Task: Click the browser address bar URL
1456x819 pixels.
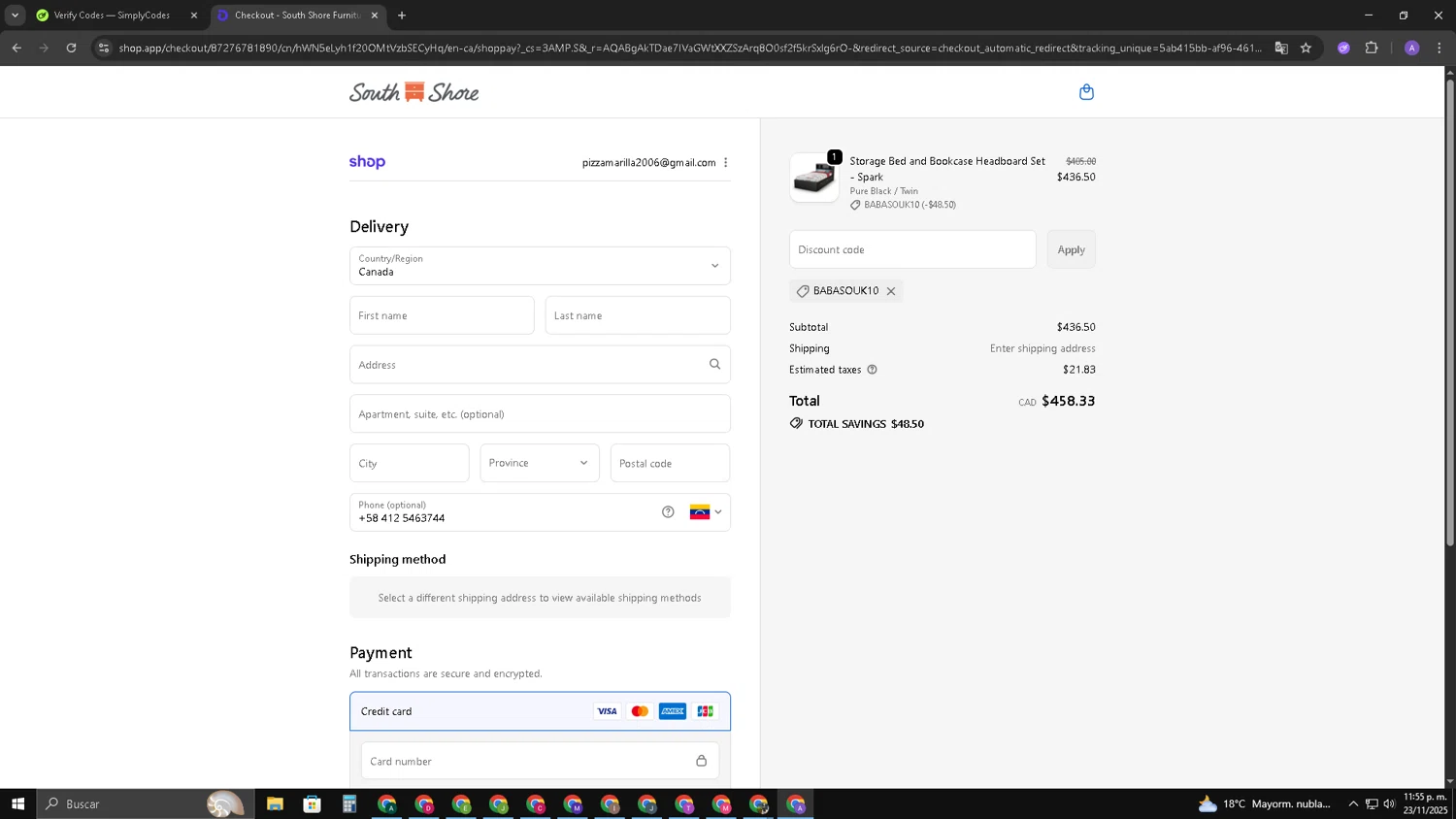Action: (690, 48)
